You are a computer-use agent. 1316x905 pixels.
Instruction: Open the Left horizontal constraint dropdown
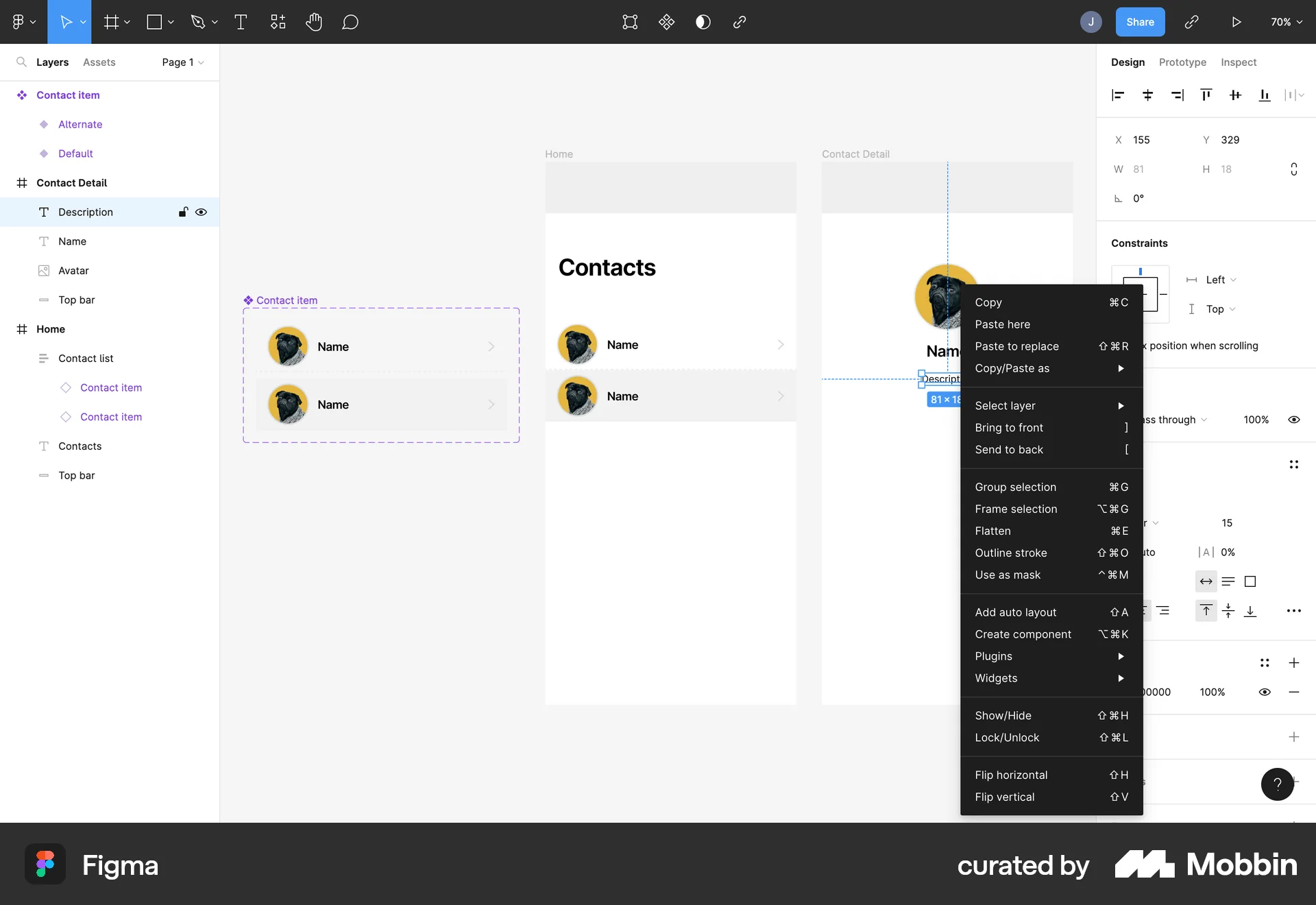pos(1219,279)
